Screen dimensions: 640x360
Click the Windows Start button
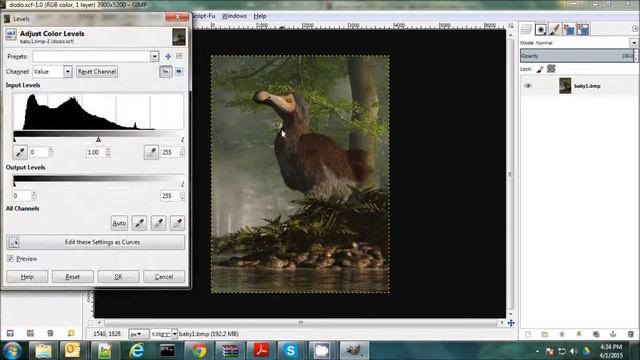(x=12, y=351)
